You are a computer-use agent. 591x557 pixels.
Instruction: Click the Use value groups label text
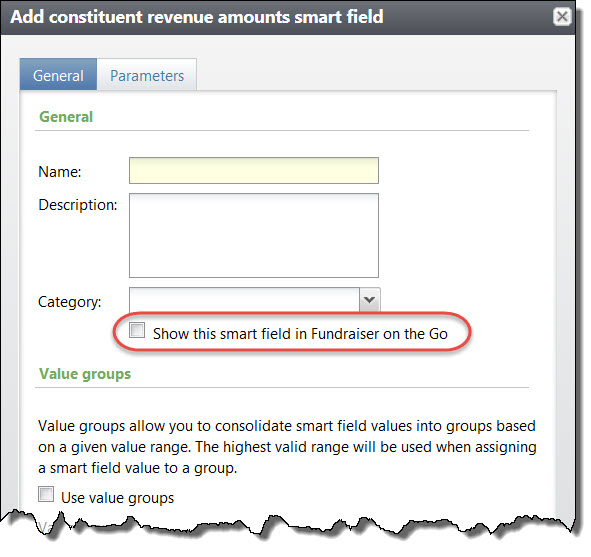coord(118,498)
